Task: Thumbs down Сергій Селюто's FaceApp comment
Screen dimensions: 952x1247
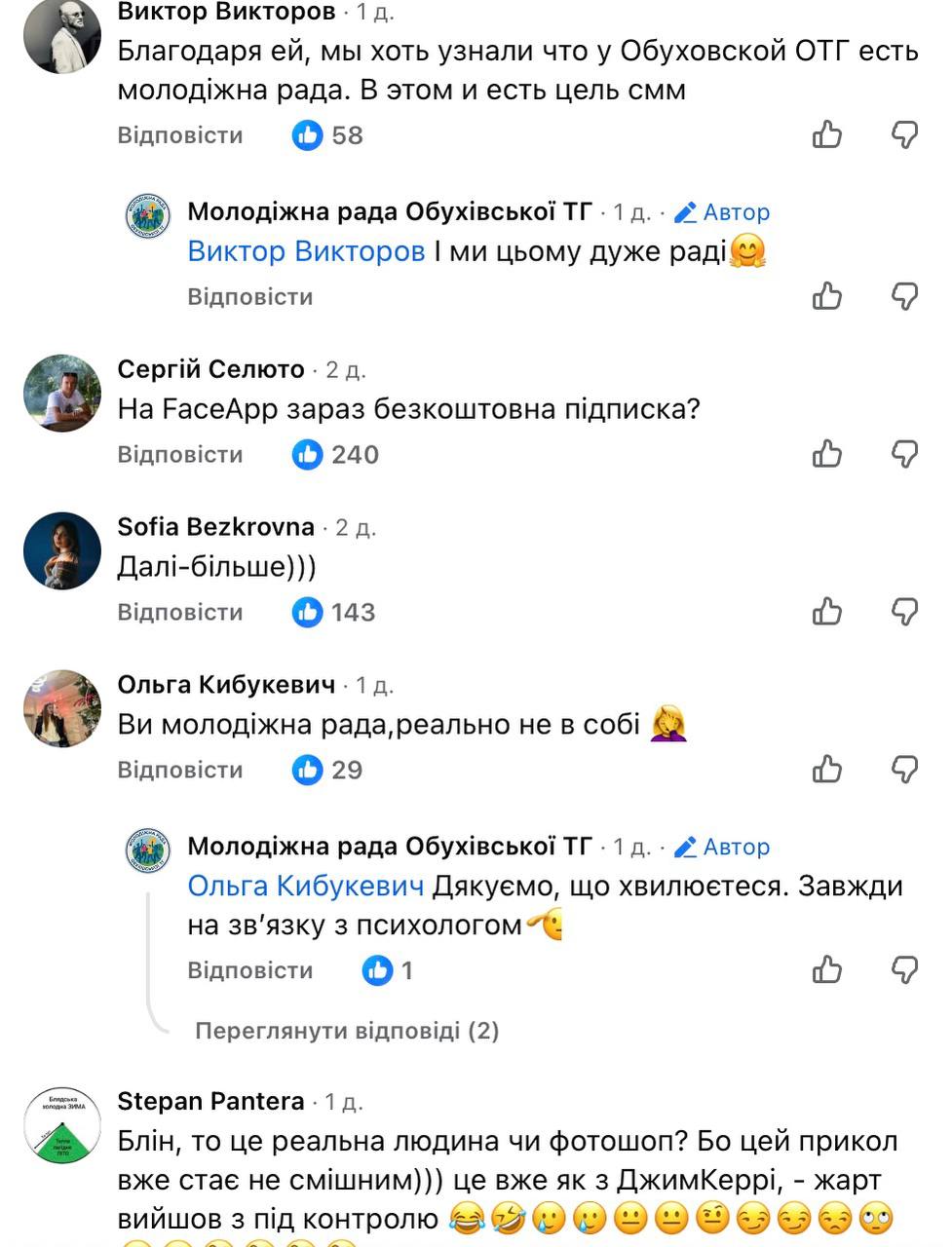Action: click(x=905, y=454)
